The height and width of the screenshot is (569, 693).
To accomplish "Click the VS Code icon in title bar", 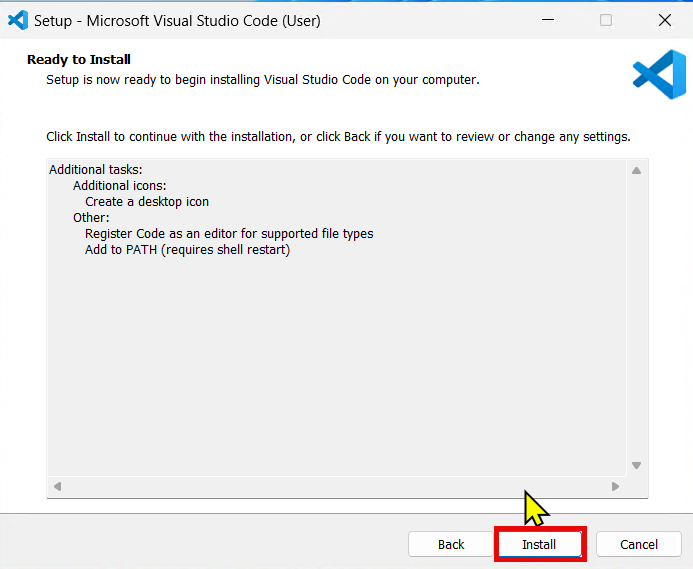I will 18,20.
